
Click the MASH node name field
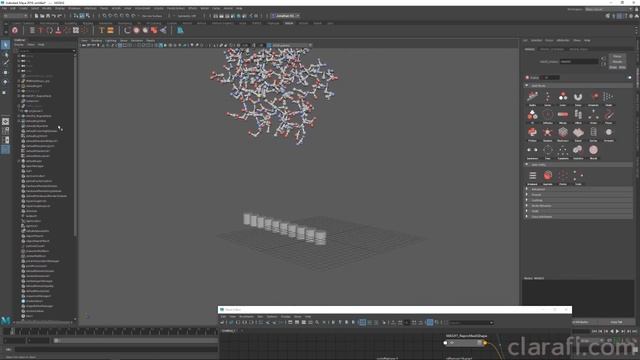(x=579, y=62)
